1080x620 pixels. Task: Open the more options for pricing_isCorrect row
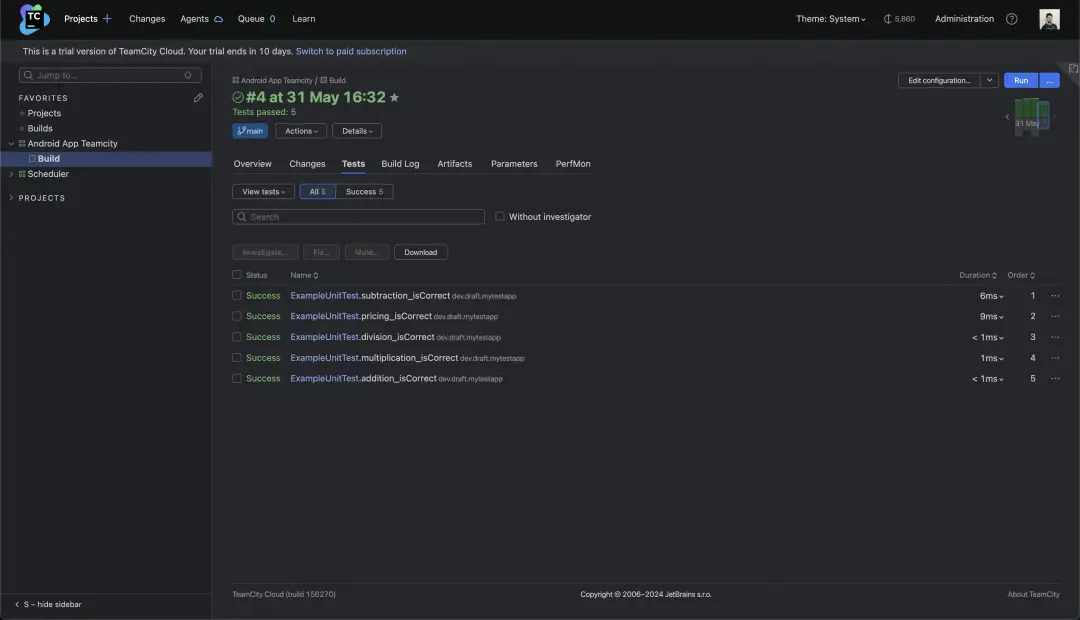point(1055,316)
